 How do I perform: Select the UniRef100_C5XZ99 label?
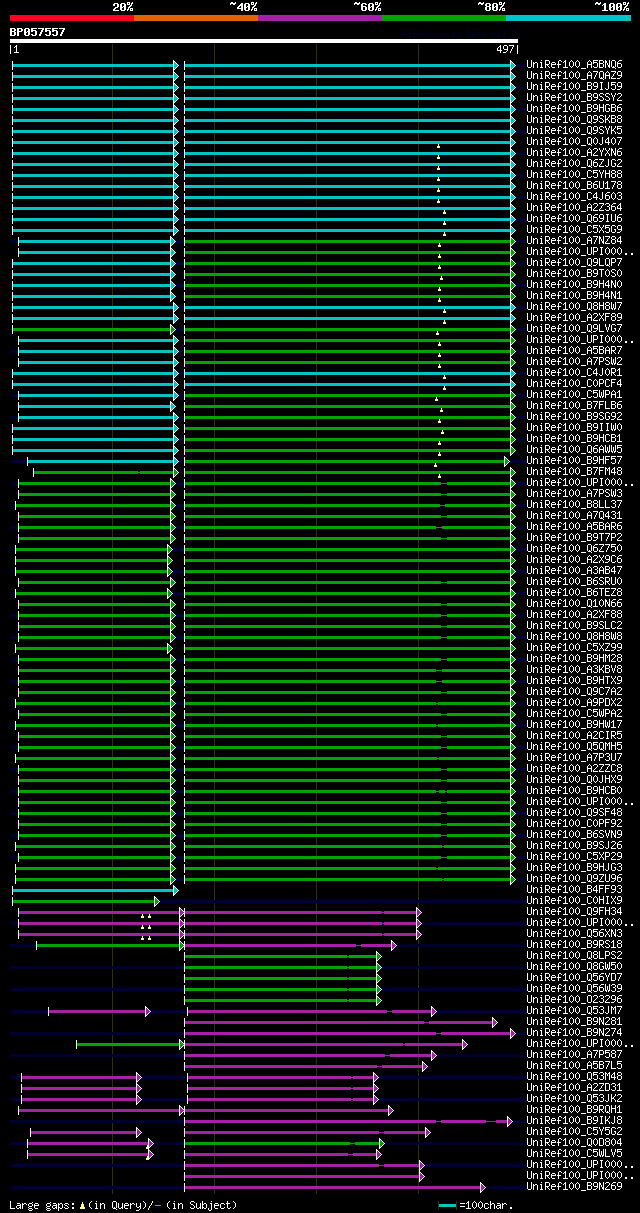coord(574,647)
